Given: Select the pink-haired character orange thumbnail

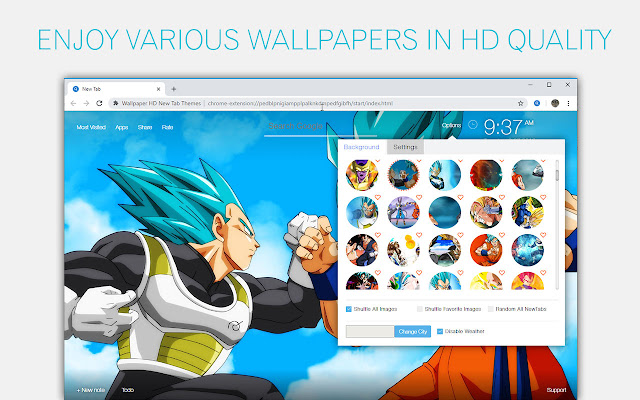Looking at the screenshot, I should [527, 281].
